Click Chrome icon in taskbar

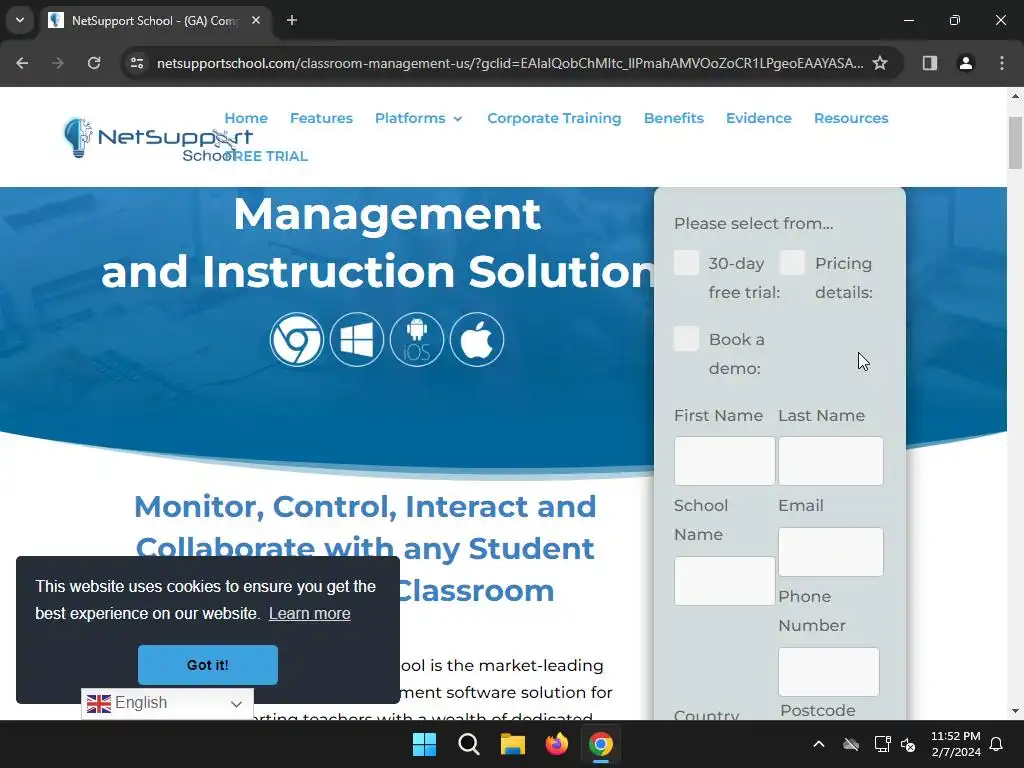[x=601, y=744]
